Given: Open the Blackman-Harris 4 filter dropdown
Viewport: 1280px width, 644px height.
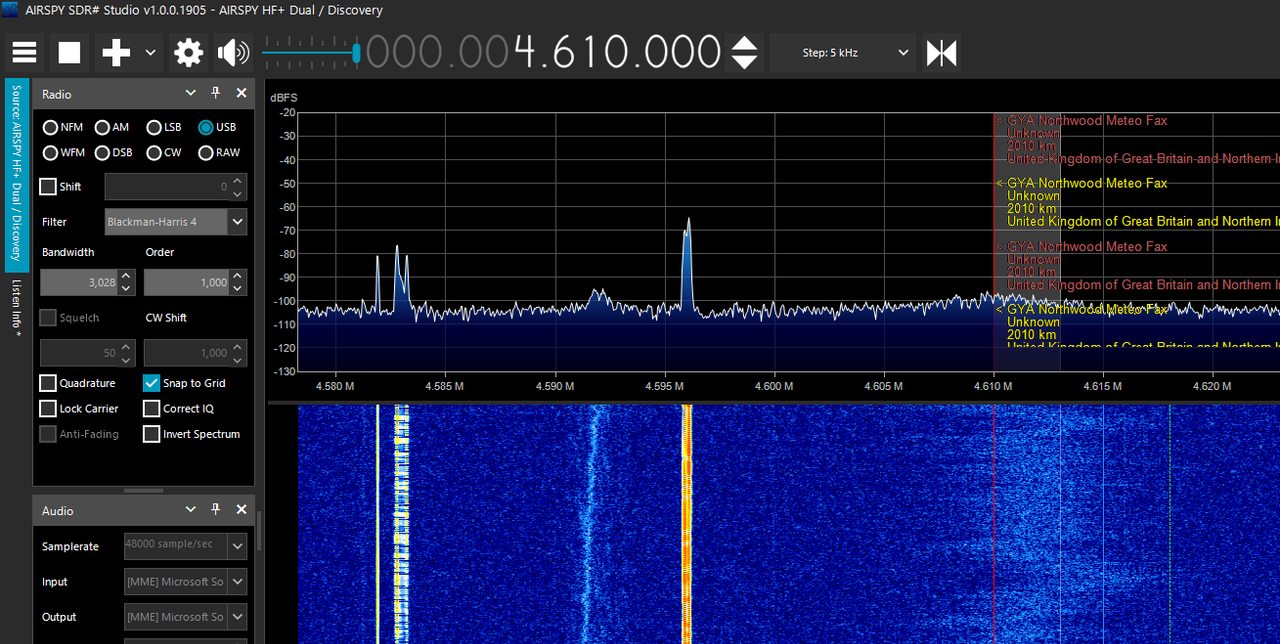Looking at the screenshot, I should coord(176,222).
